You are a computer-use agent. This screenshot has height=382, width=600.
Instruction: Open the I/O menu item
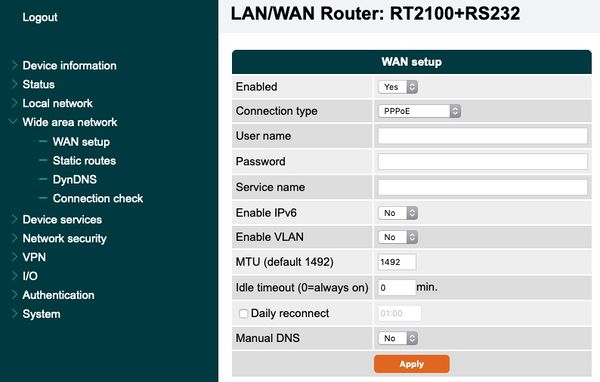30,276
